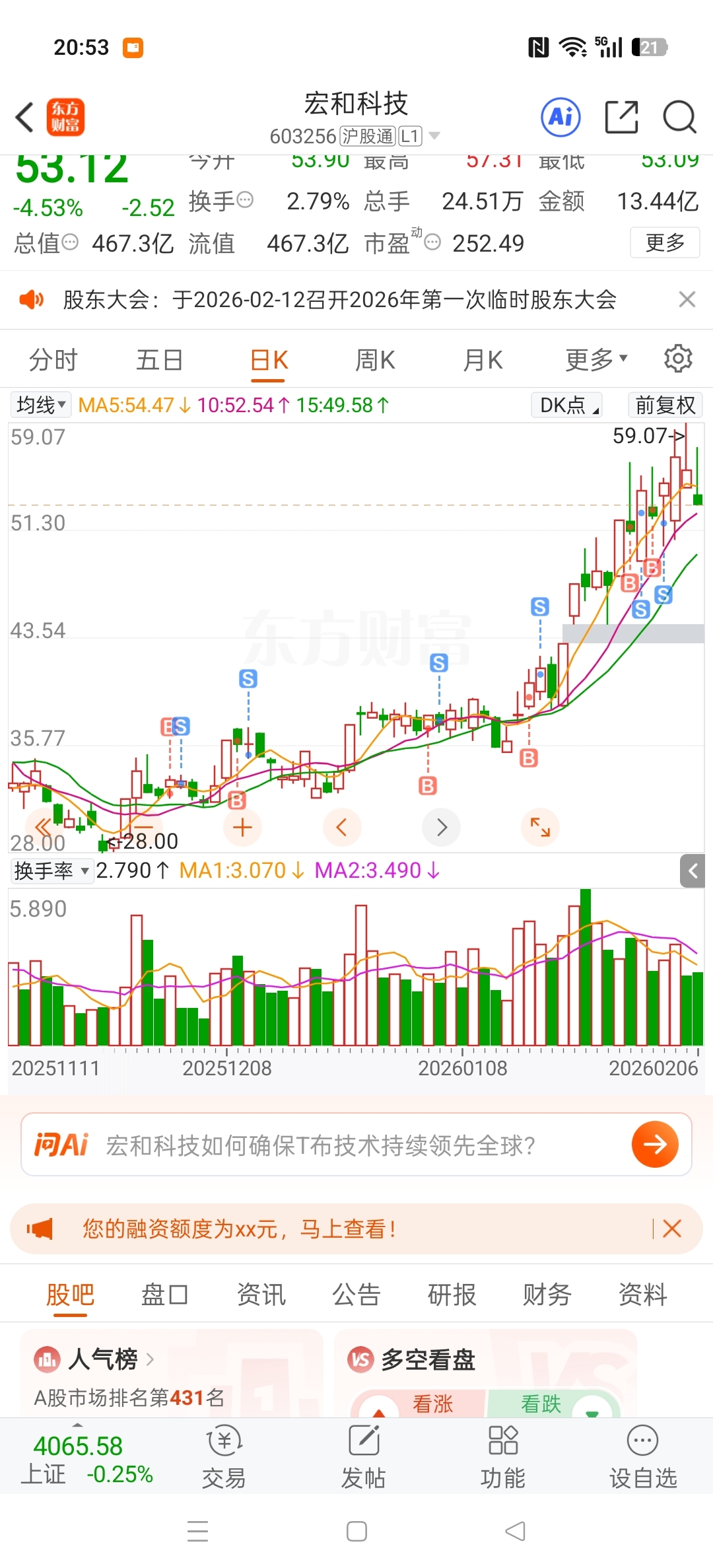This screenshot has height=1568, width=713.
Task: Switch to the 月K chart tab
Action: pos(483,360)
